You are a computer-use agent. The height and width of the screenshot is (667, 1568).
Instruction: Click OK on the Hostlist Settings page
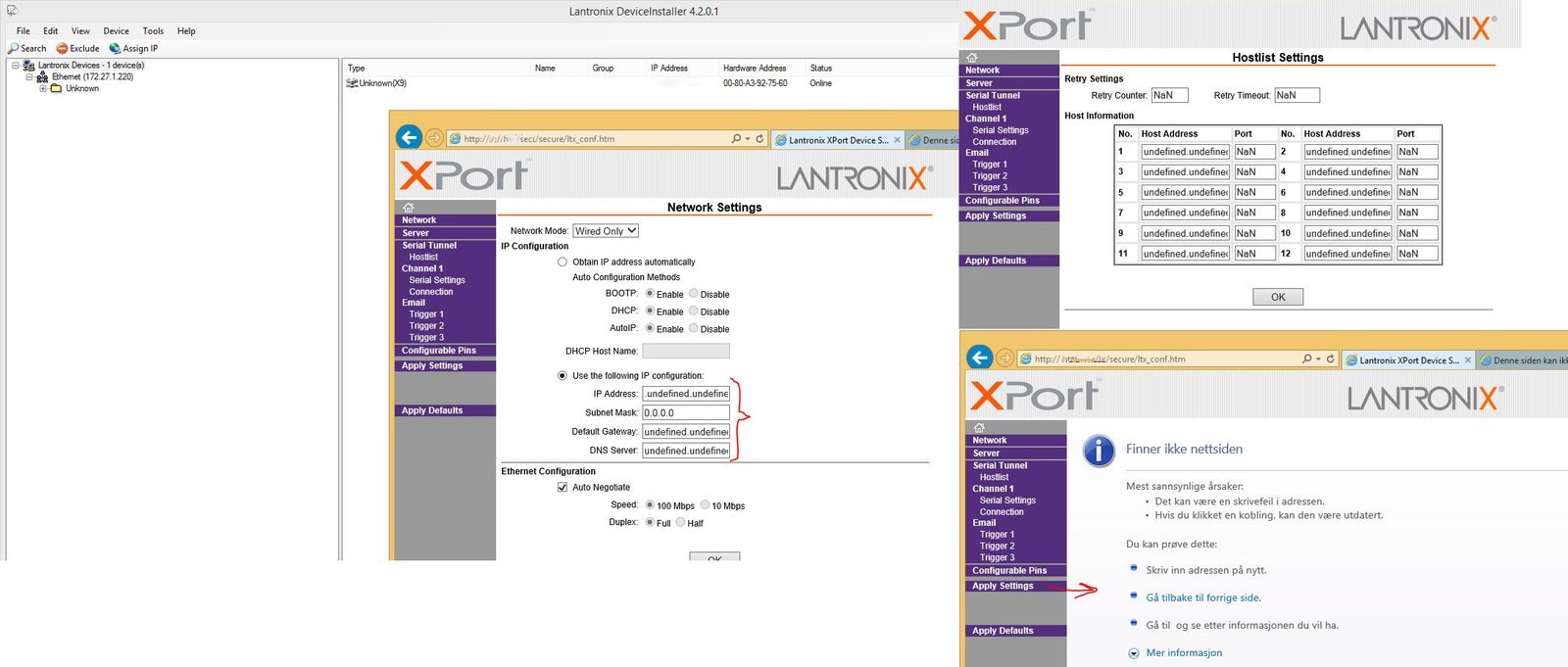click(1278, 297)
